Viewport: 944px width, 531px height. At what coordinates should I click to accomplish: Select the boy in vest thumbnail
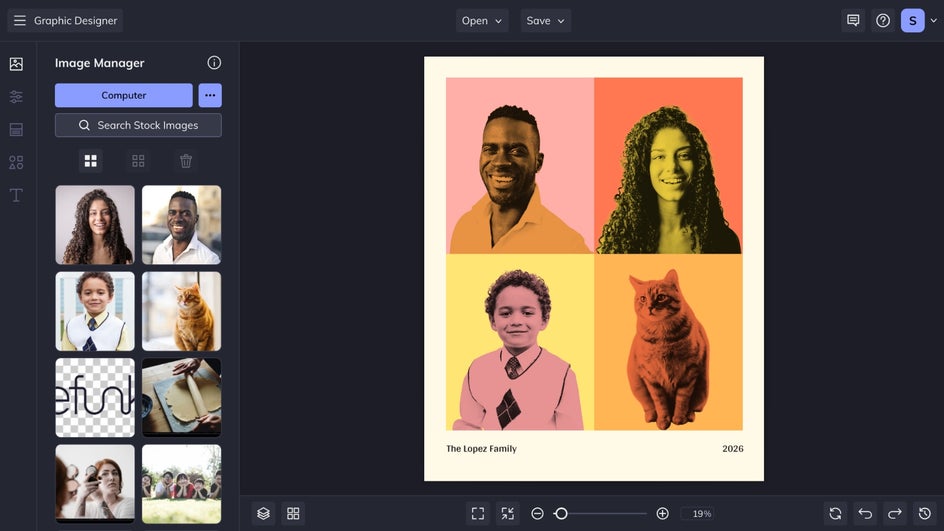click(95, 311)
